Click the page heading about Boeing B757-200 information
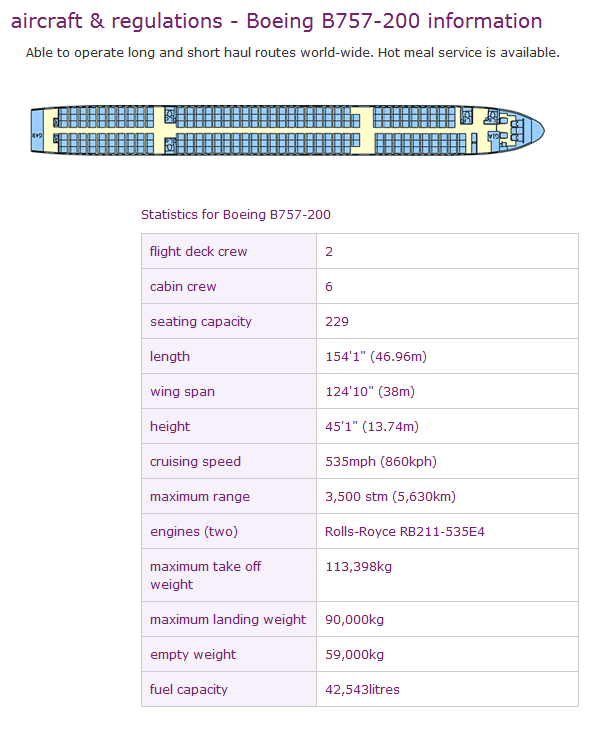This screenshot has height=730, width=600. 277,21
